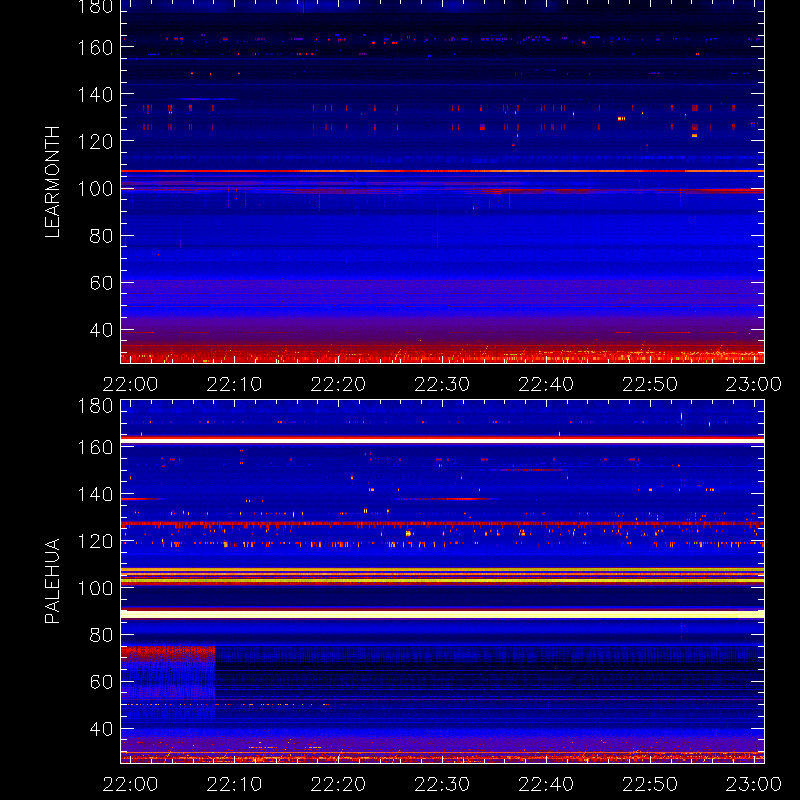Select the 80 frequency label on Palehua plot
800x800 pixels.
point(101,635)
